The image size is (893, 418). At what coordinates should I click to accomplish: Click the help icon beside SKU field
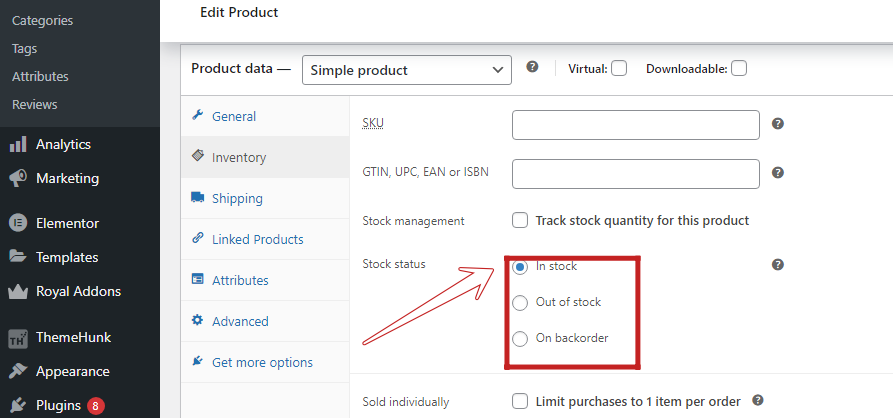[x=777, y=124]
